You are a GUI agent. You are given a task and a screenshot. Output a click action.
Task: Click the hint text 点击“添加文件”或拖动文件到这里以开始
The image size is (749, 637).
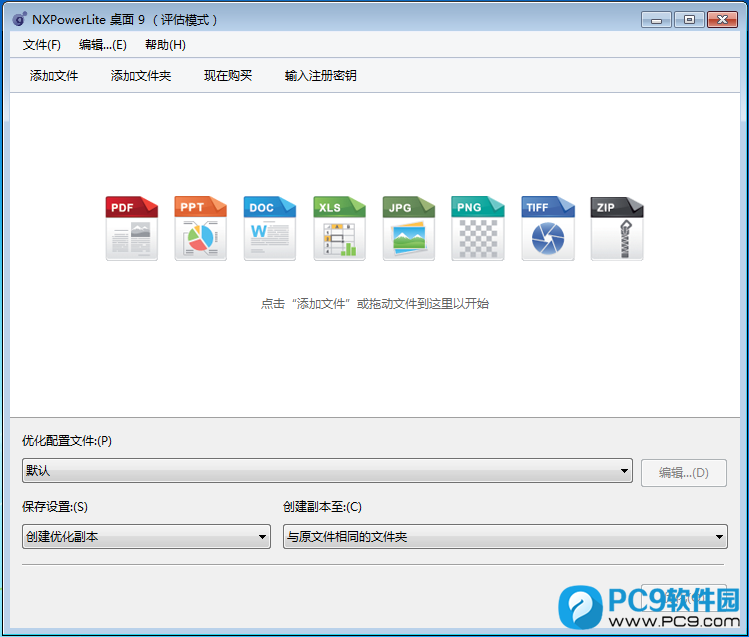click(x=375, y=304)
